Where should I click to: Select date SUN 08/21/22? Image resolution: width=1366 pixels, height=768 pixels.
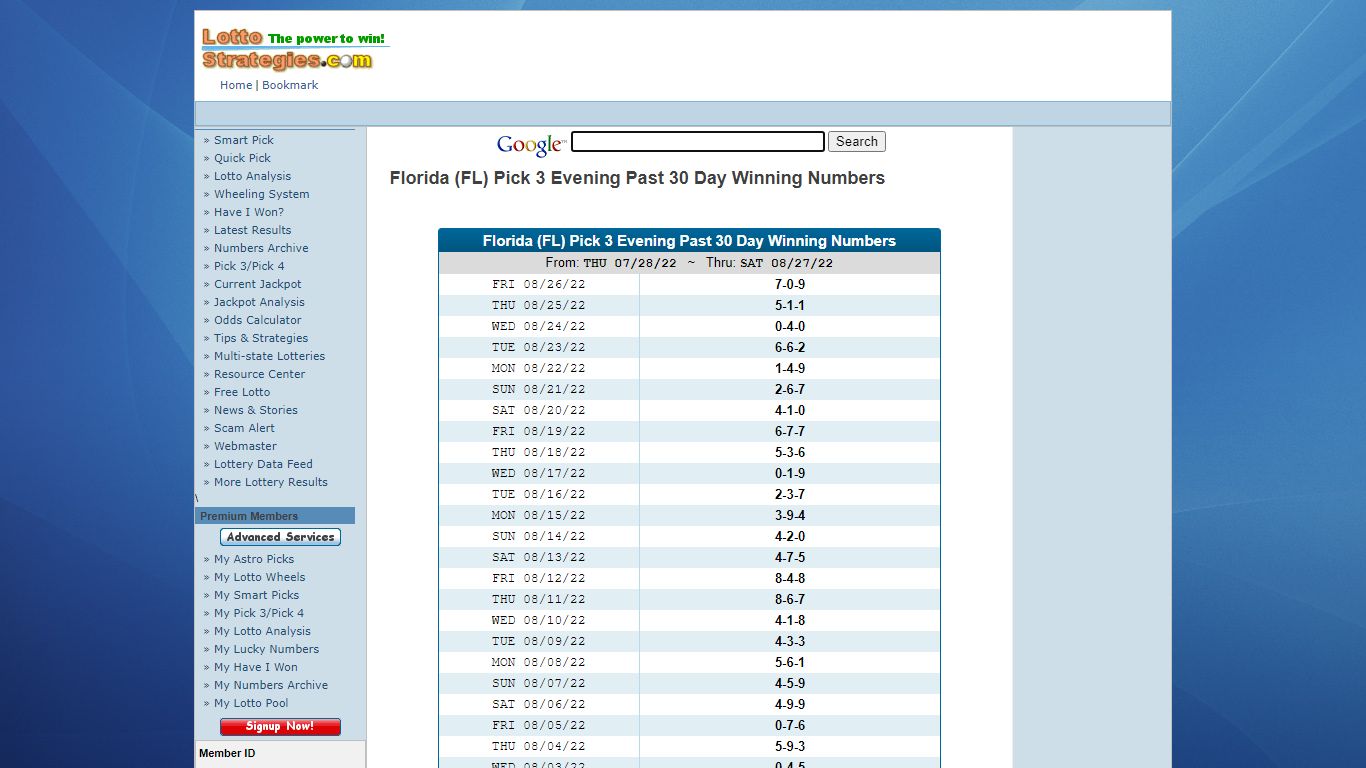point(539,389)
